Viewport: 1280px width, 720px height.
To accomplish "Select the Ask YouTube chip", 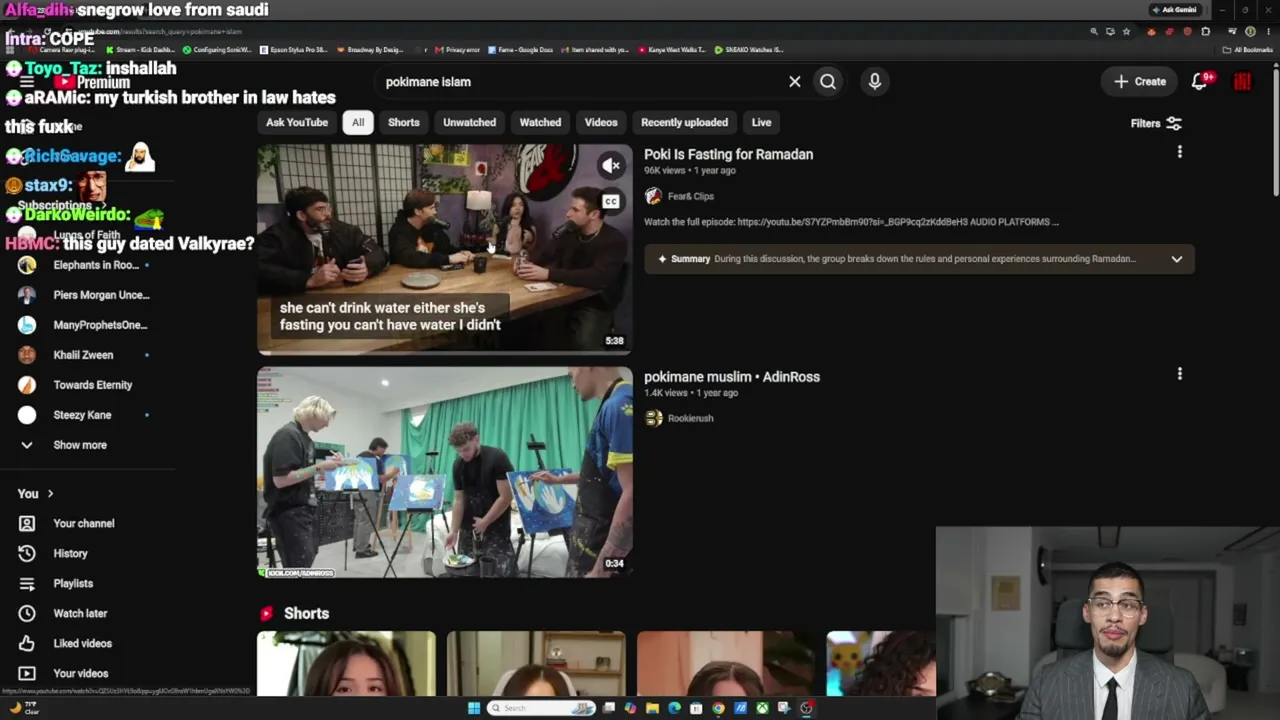I will click(297, 122).
